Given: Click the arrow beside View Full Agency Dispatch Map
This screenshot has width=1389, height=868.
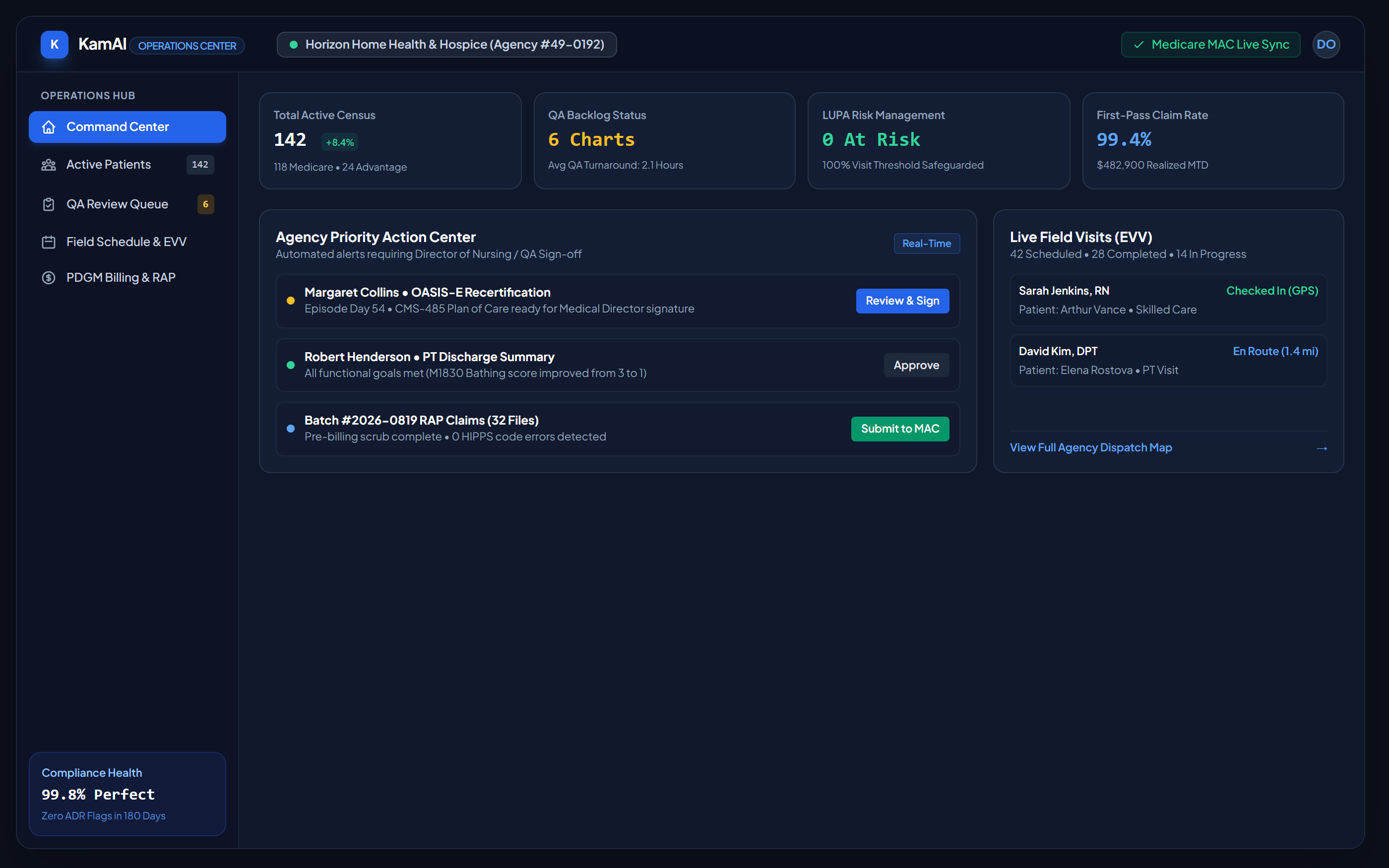Looking at the screenshot, I should click(x=1322, y=448).
